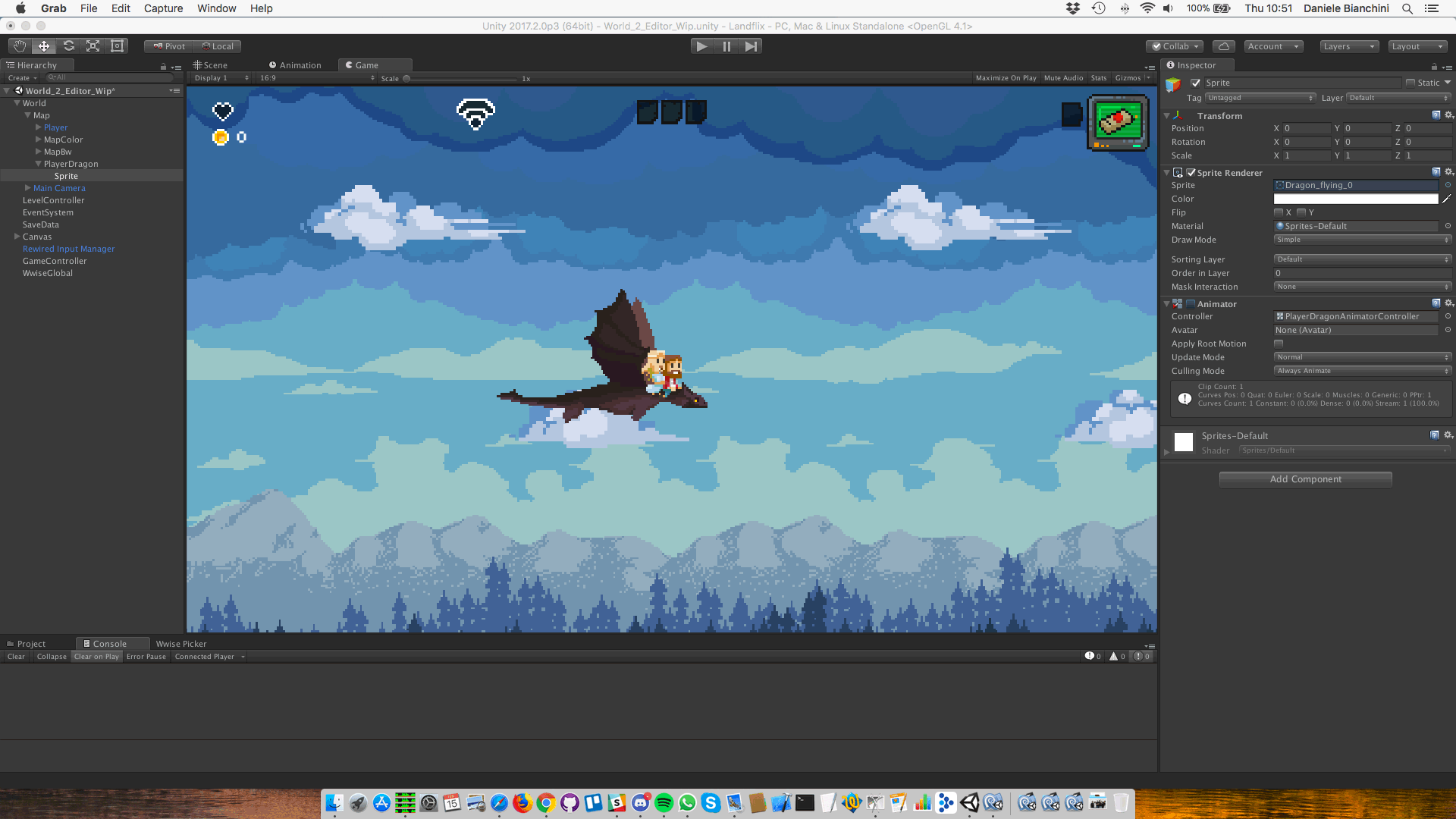Switch to the Project tab
The width and height of the screenshot is (1456, 819).
click(x=27, y=644)
